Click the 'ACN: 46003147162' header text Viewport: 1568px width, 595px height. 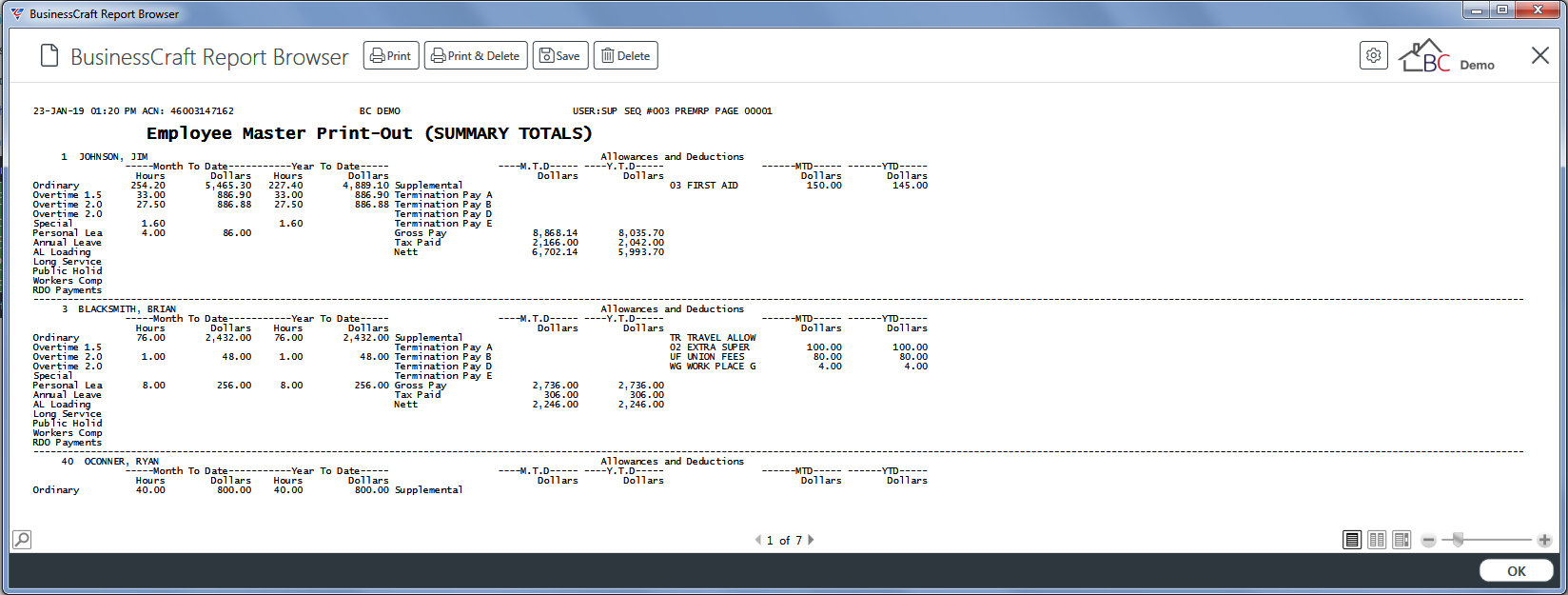click(188, 111)
